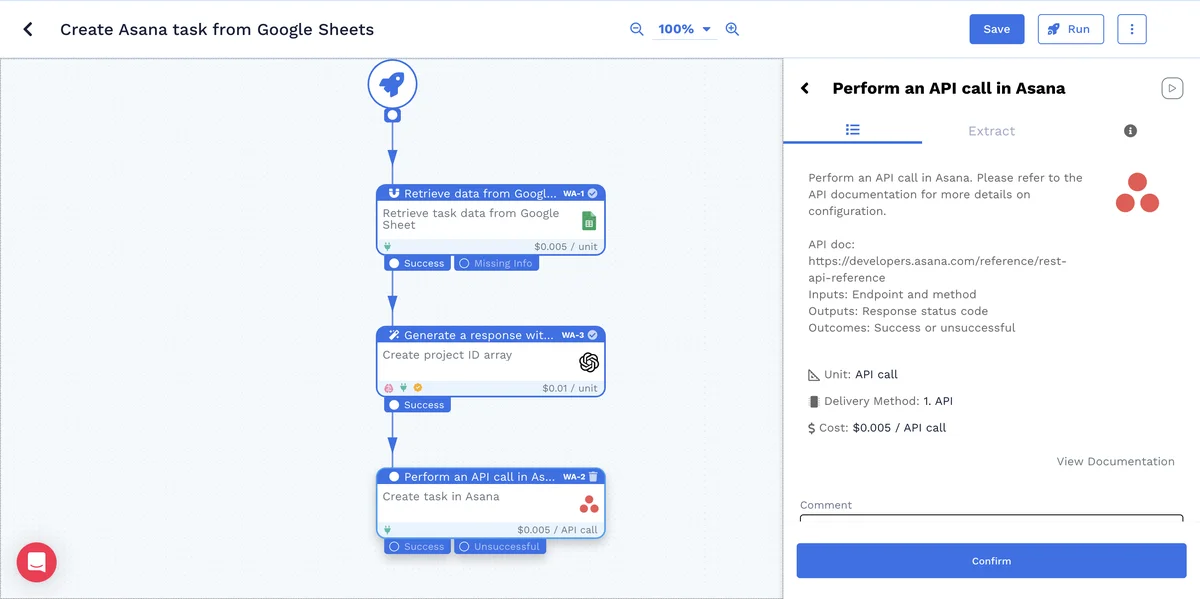Click the plug icon on WA-1 footer

pos(387,246)
